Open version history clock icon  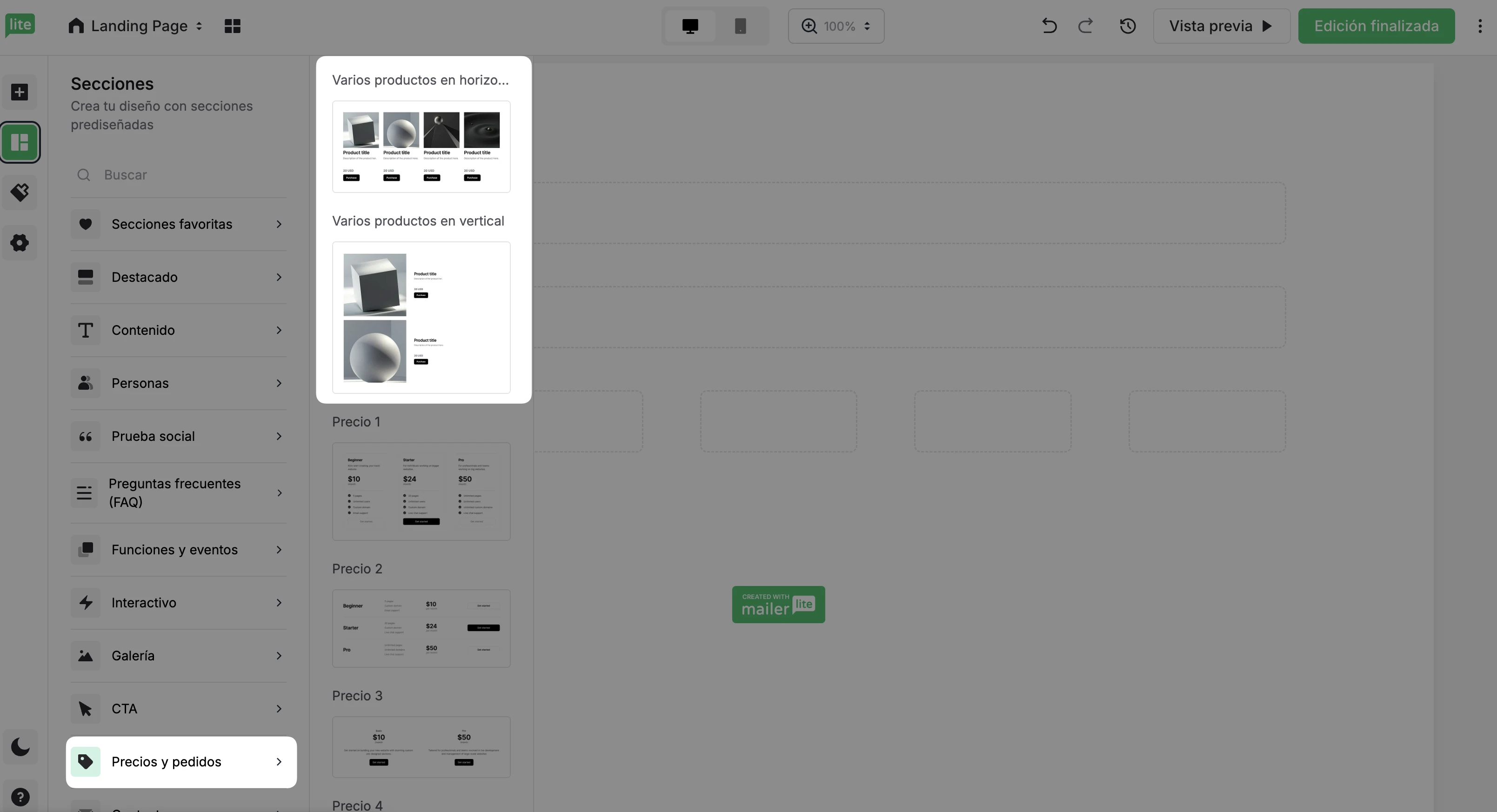click(1127, 26)
